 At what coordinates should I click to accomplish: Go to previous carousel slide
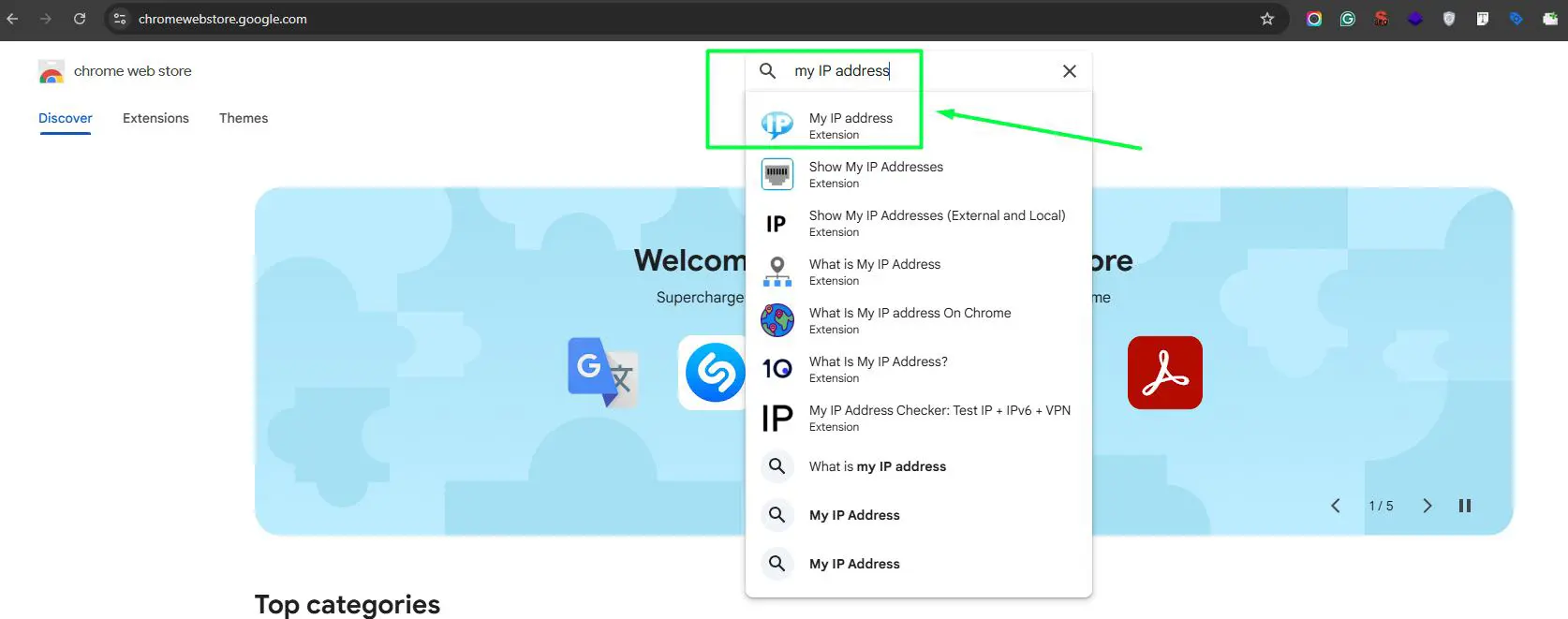(1336, 506)
